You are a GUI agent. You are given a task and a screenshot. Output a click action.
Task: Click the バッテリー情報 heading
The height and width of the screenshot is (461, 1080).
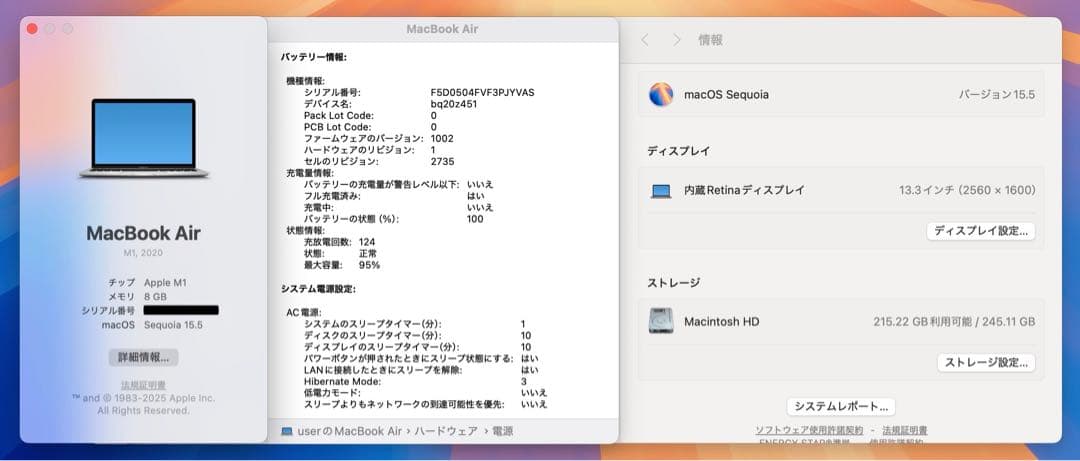click(313, 57)
